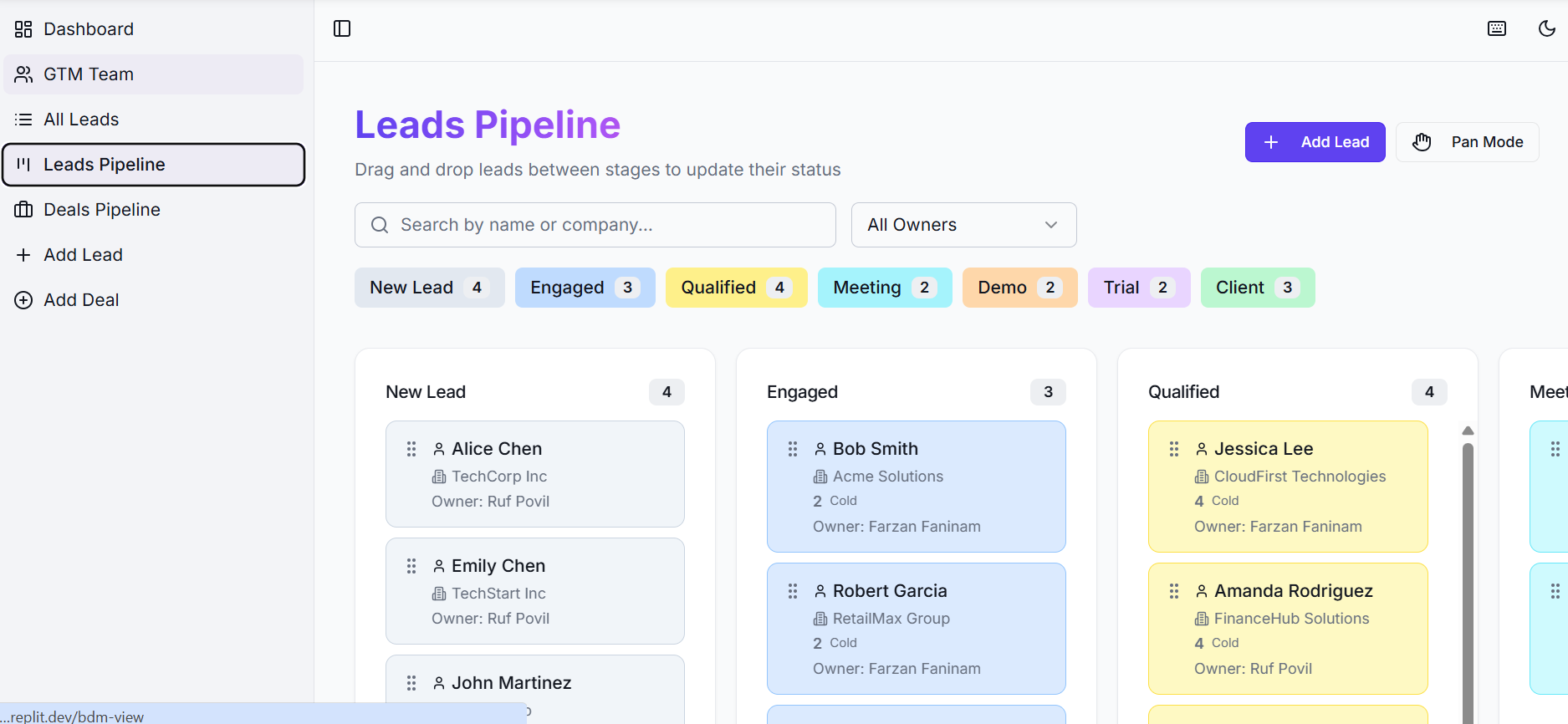Image resolution: width=1568 pixels, height=724 pixels.
Task: Grab drag handle on Alice Chen card
Action: tap(411, 449)
